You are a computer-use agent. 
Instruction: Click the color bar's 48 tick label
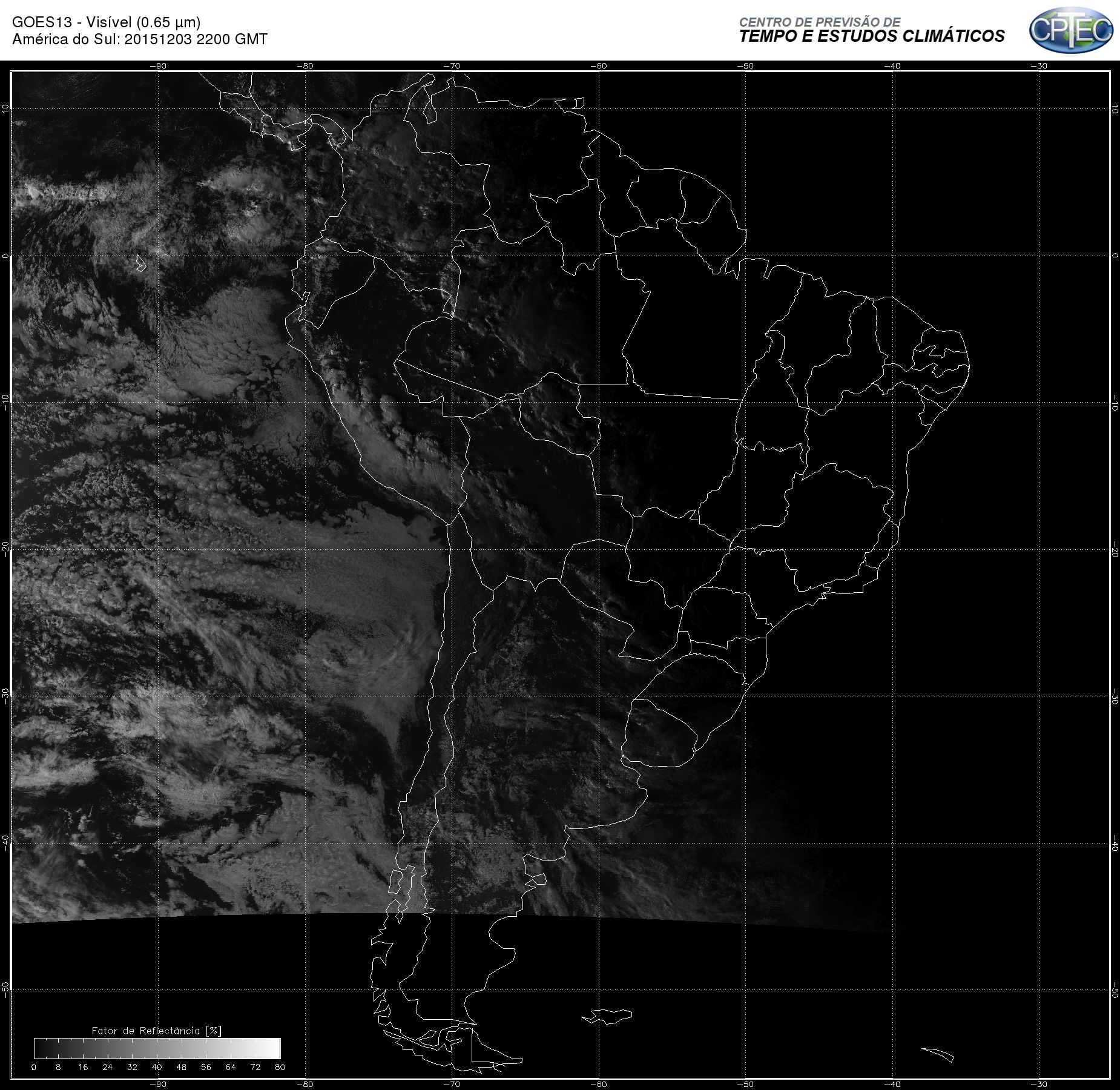(x=182, y=1067)
